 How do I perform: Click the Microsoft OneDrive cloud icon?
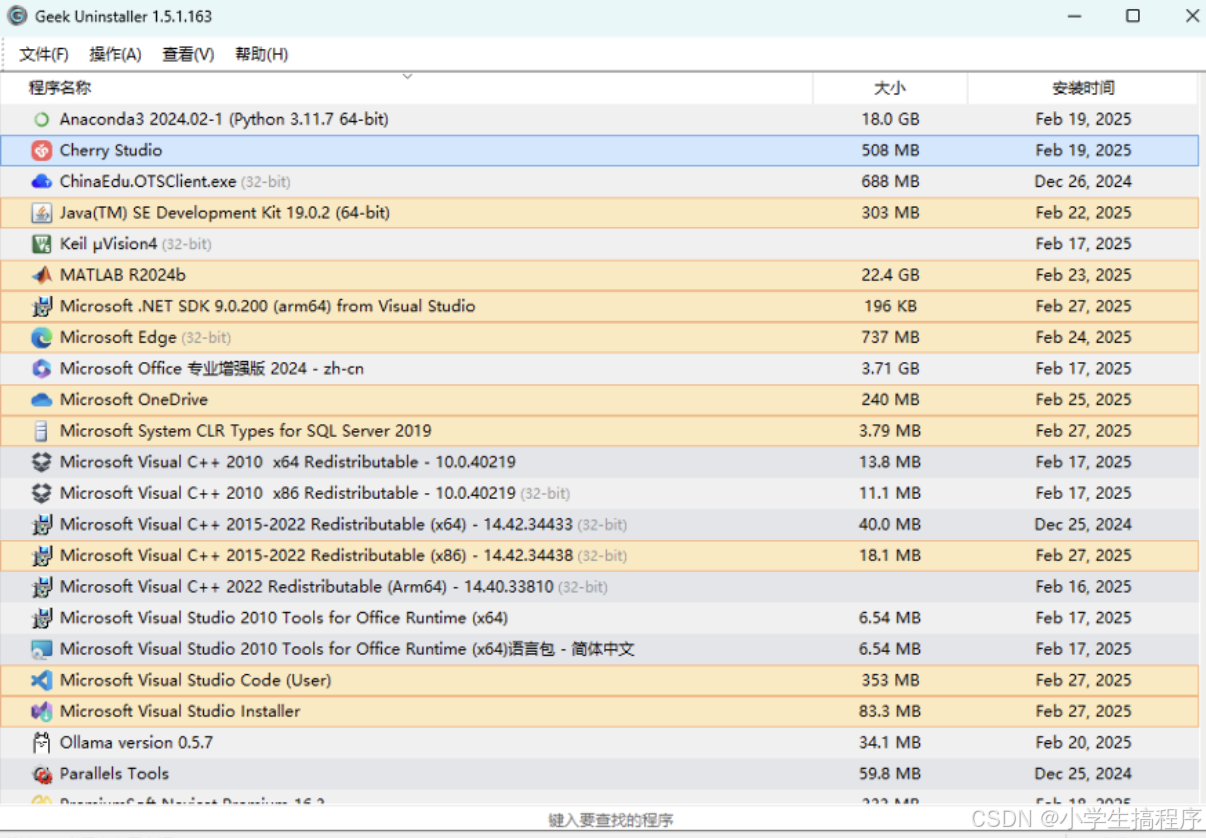[x=41, y=400]
